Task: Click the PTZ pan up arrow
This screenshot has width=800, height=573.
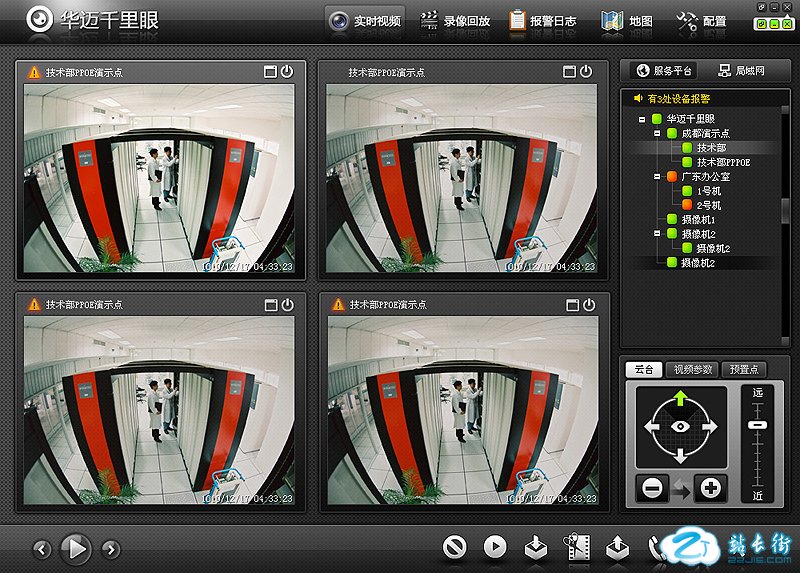Action: (681, 399)
